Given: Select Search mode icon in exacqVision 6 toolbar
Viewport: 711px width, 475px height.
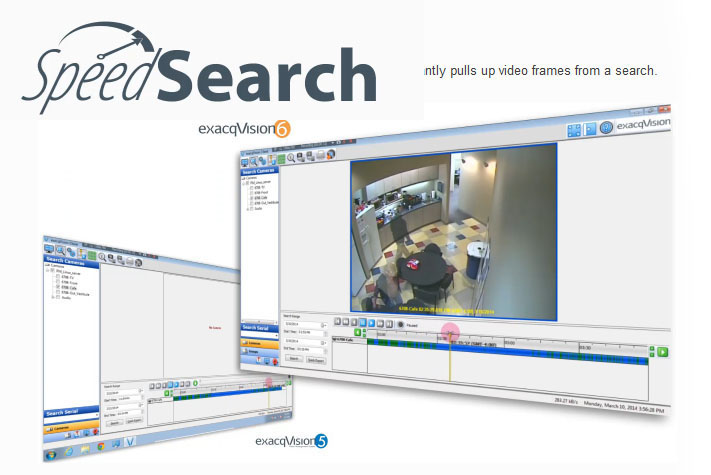Looking at the screenshot, I should (x=253, y=161).
